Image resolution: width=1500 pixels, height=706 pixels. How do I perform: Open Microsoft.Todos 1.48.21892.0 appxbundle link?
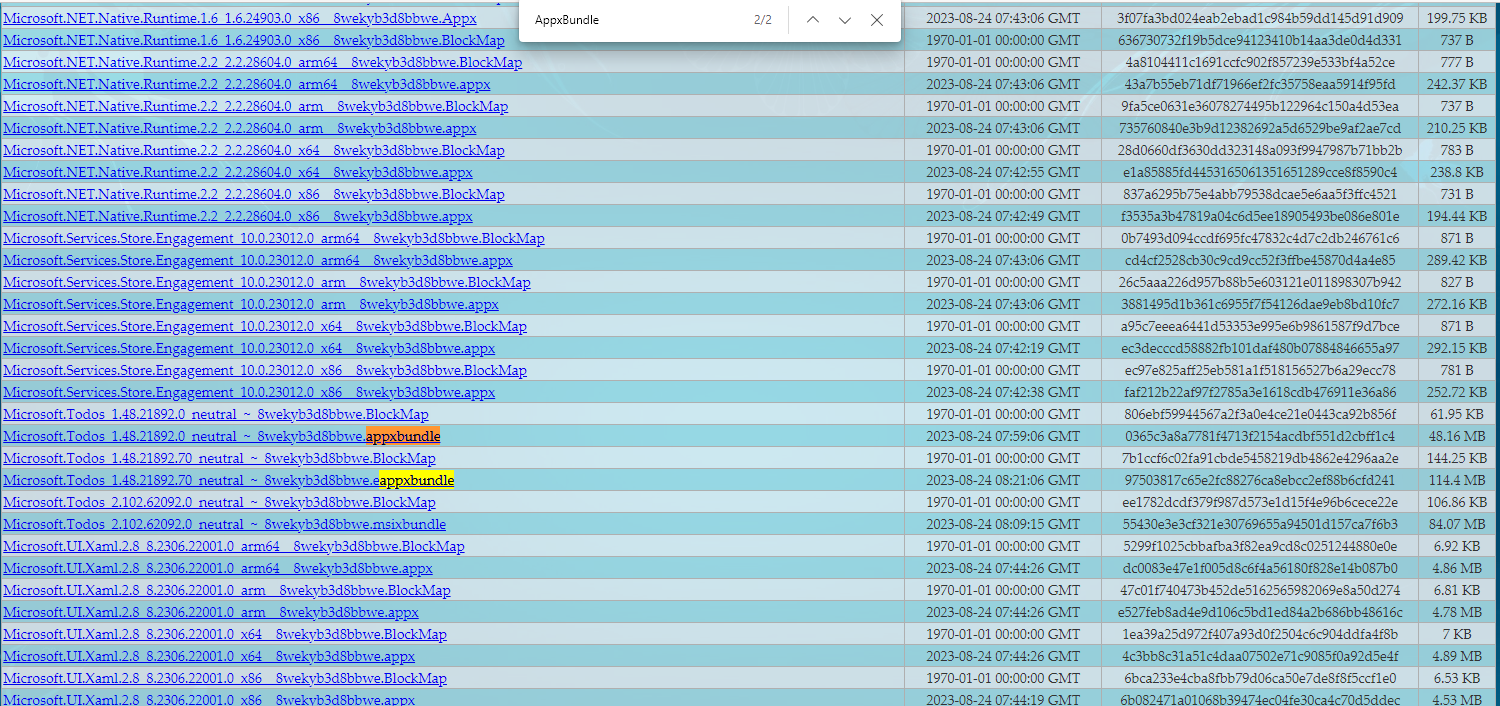pyautogui.click(x=221, y=436)
